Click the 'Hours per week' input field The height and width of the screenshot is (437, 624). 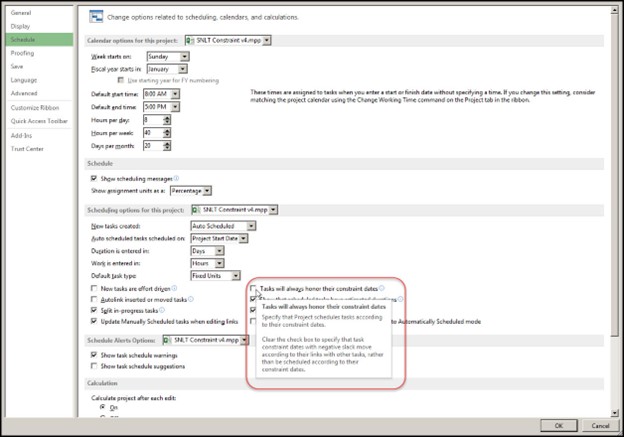pos(152,131)
